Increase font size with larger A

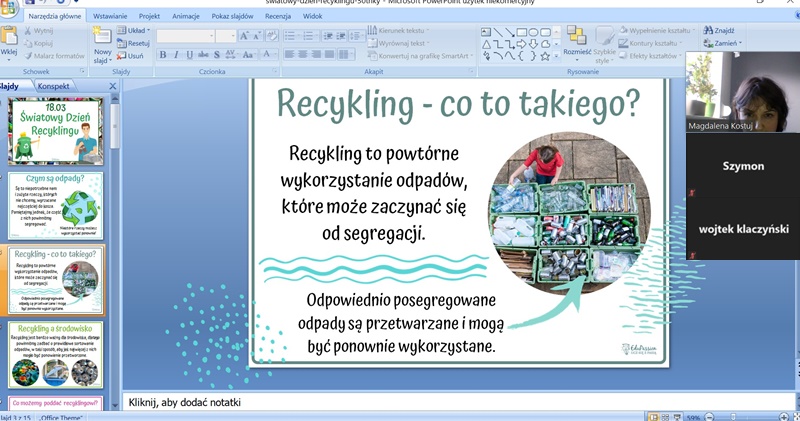coord(244,36)
